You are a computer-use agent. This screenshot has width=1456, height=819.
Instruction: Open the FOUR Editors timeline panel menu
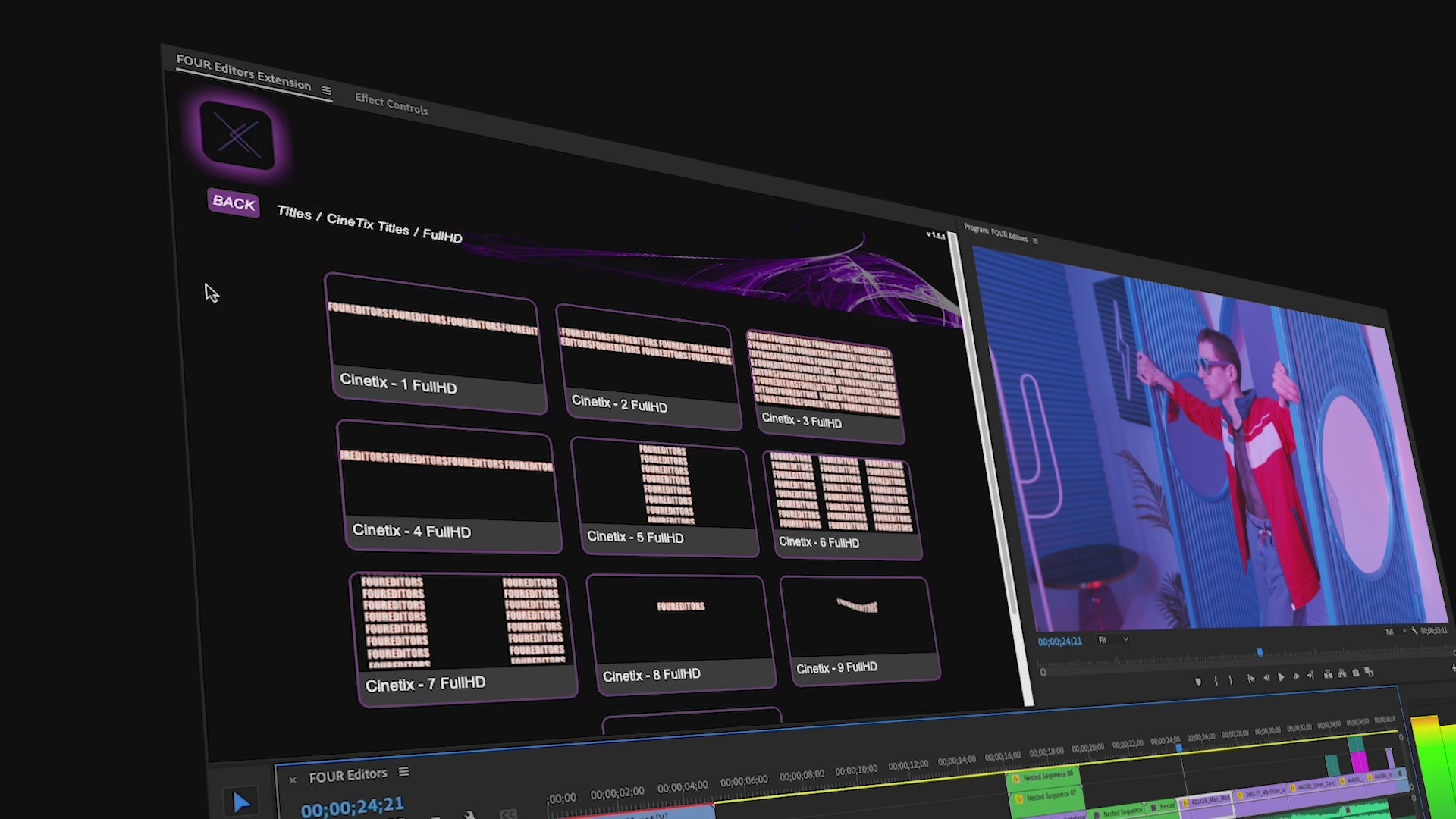tap(403, 772)
